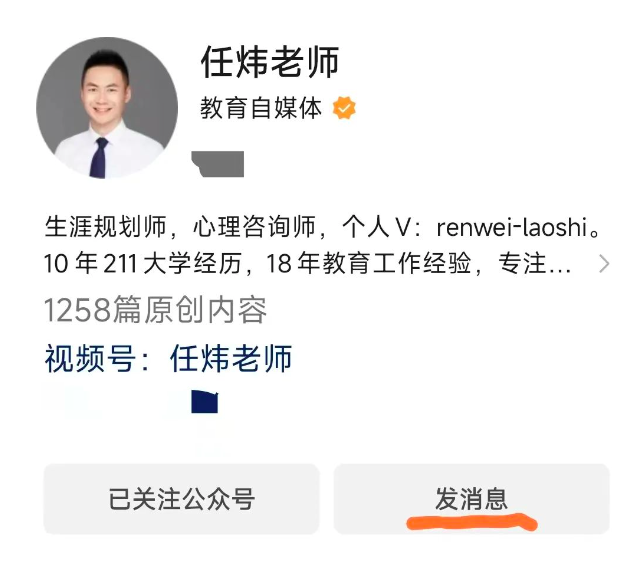Click the 任炜老师 account name heading
The width and height of the screenshot is (631, 568).
(x=270, y=62)
